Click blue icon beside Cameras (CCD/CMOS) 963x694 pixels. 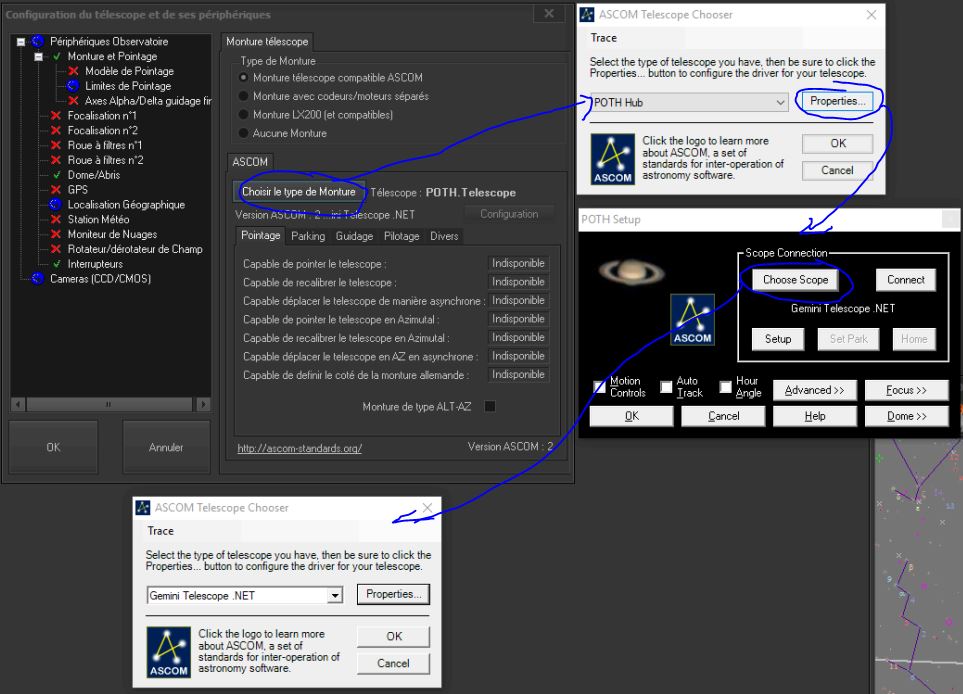39,279
